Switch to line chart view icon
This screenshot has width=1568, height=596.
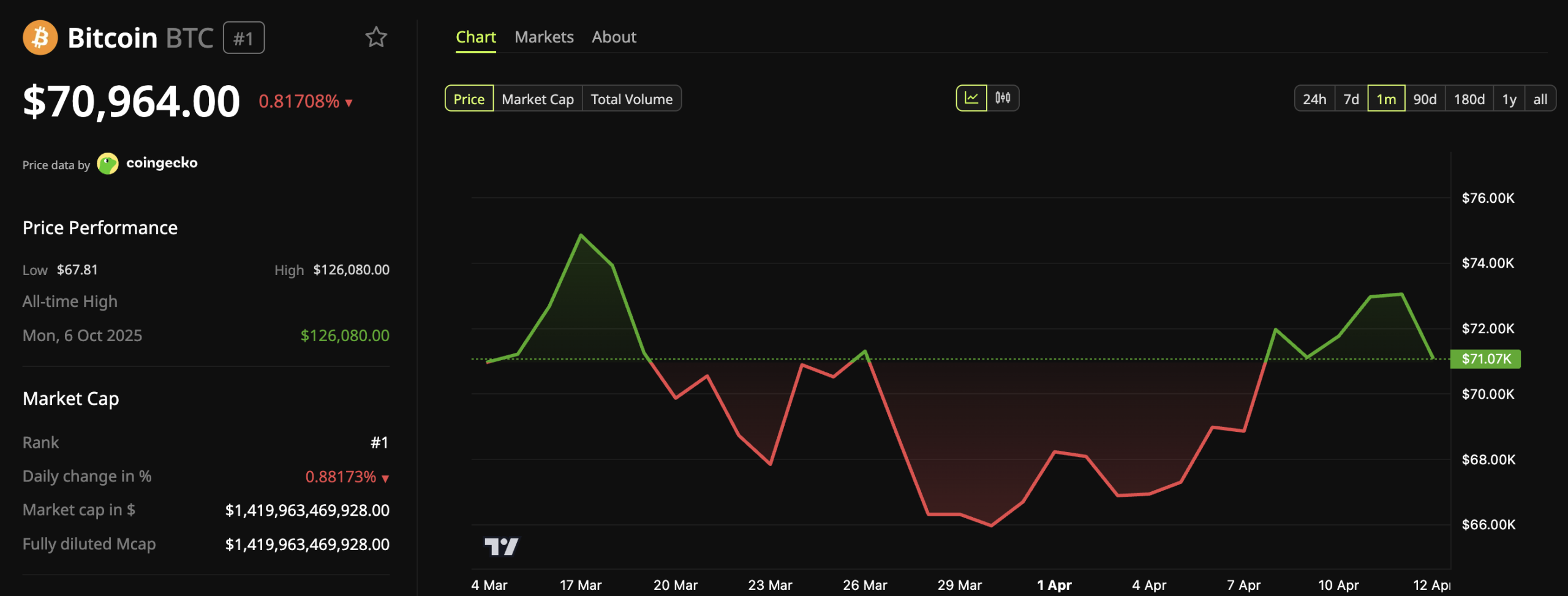971,98
